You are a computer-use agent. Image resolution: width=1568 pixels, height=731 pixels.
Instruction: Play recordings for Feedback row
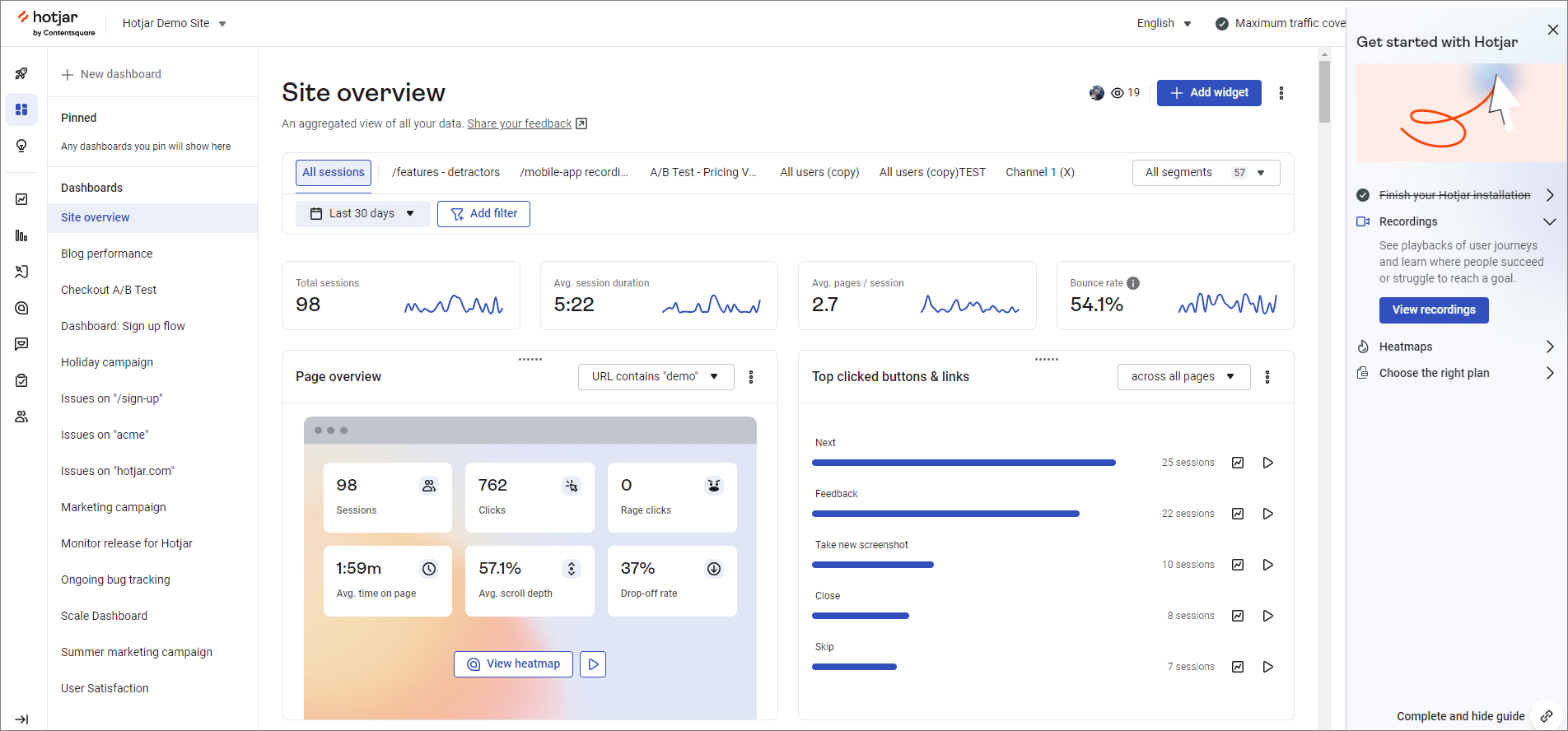point(1268,514)
